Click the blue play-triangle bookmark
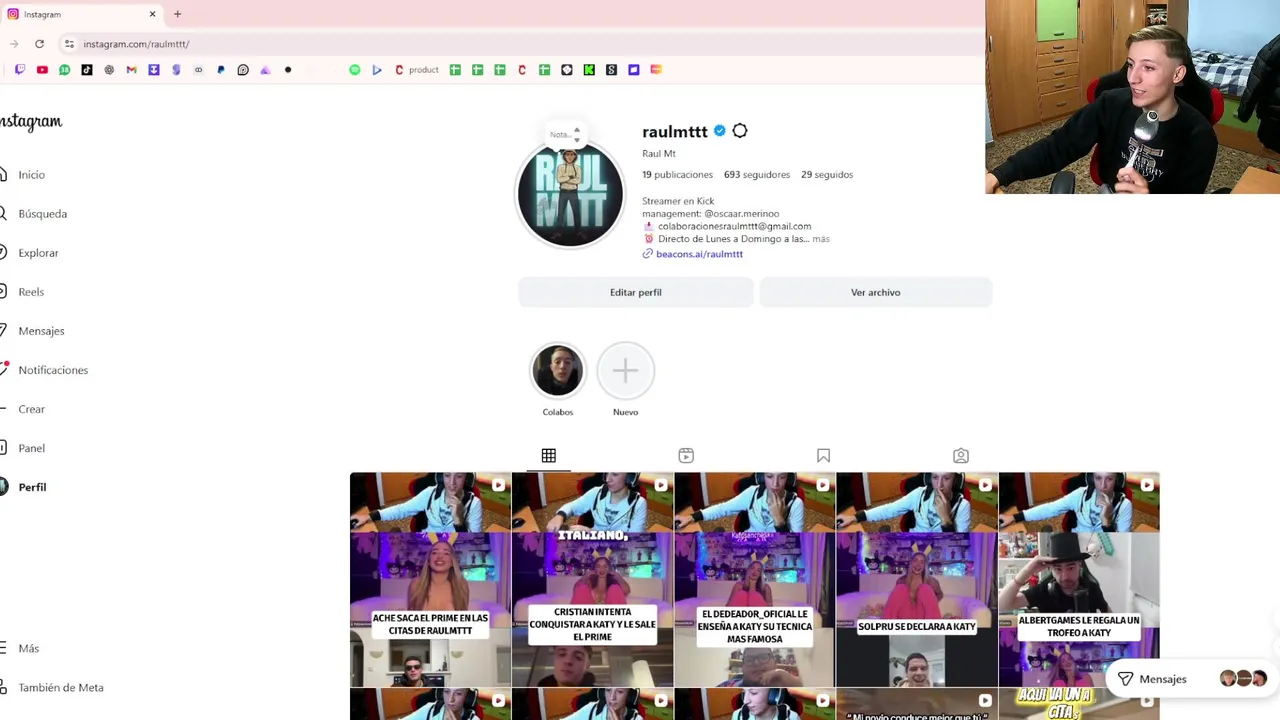Screen dimensions: 1280x720 click(377, 70)
